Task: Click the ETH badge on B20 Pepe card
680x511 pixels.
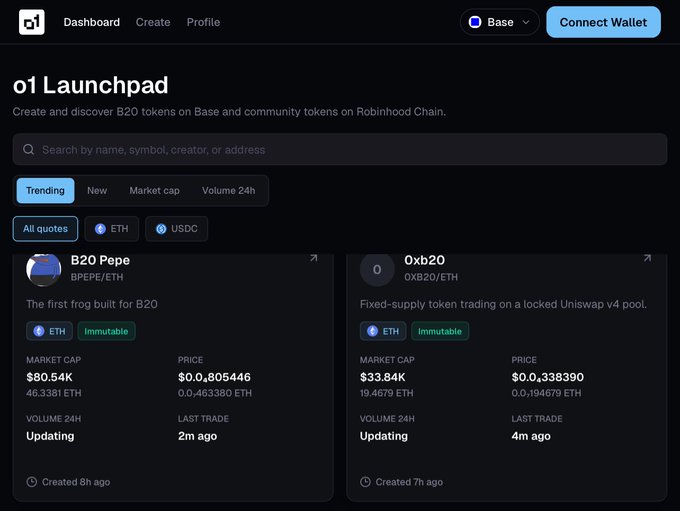Action: click(49, 331)
